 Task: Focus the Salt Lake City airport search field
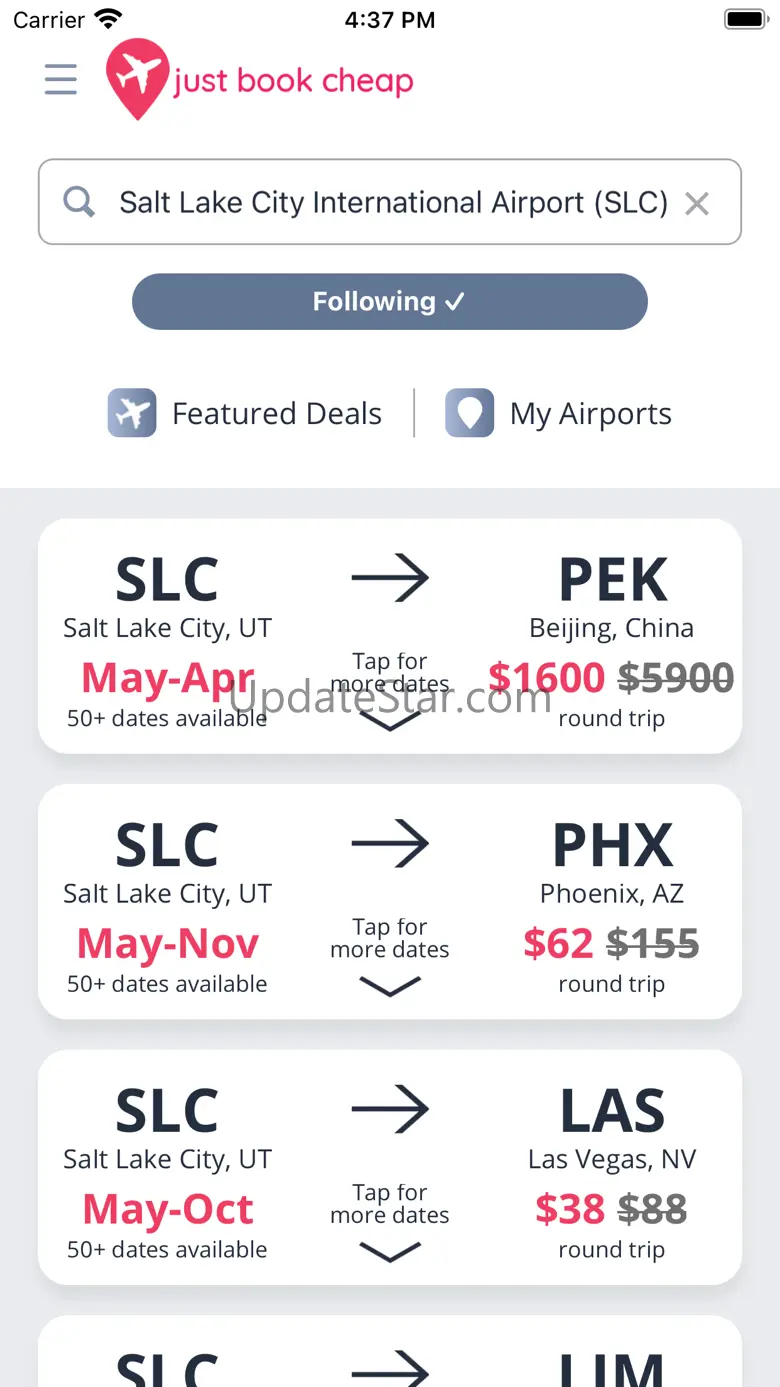392,202
